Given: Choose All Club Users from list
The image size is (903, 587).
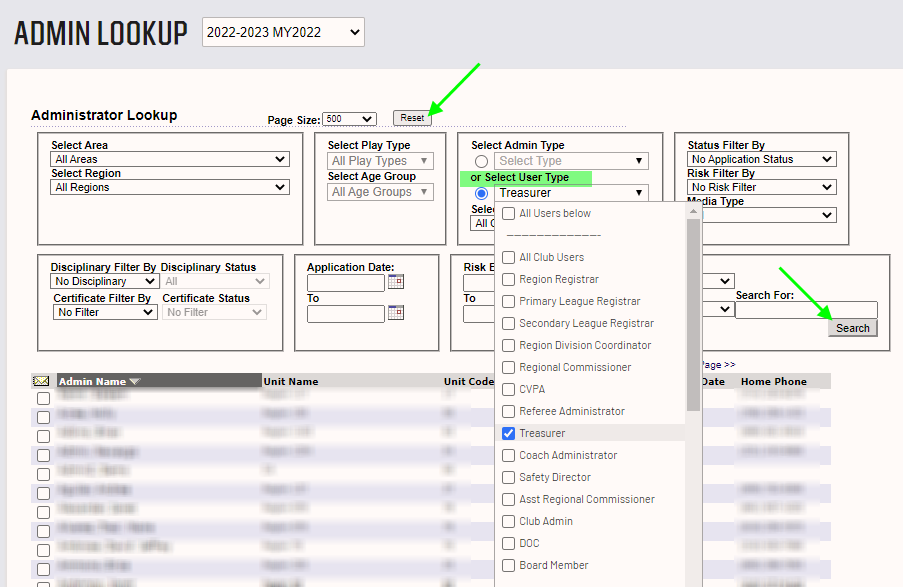Looking at the screenshot, I should click(509, 257).
